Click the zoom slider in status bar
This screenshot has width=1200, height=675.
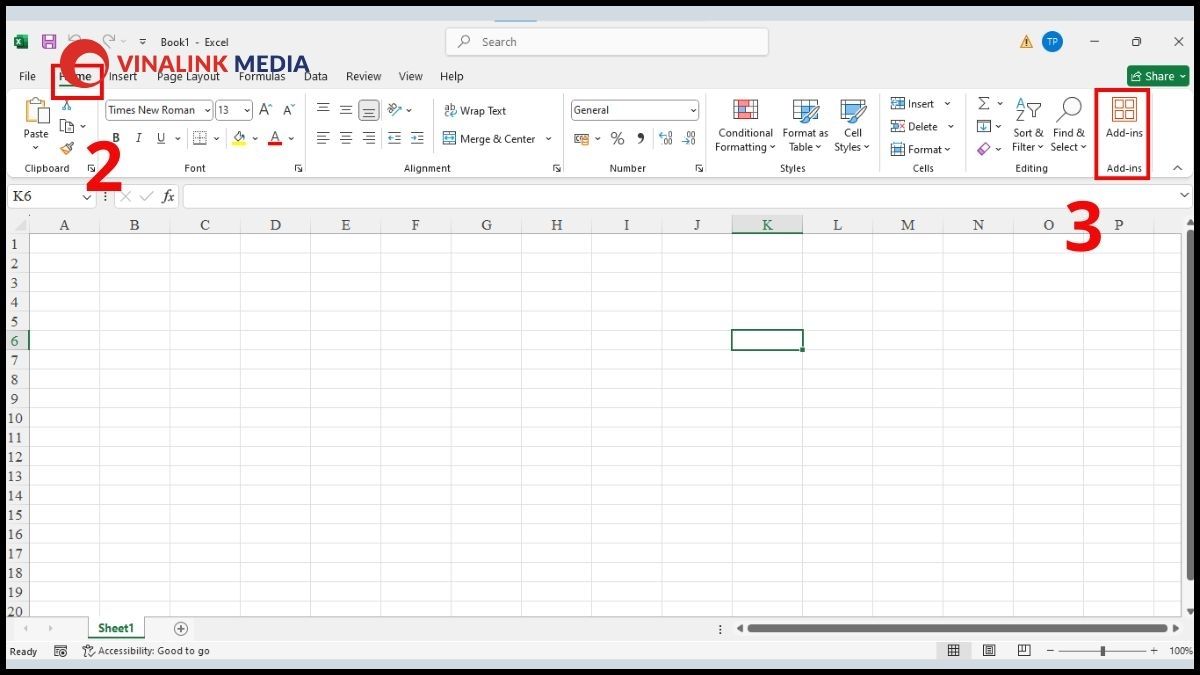click(x=1102, y=651)
